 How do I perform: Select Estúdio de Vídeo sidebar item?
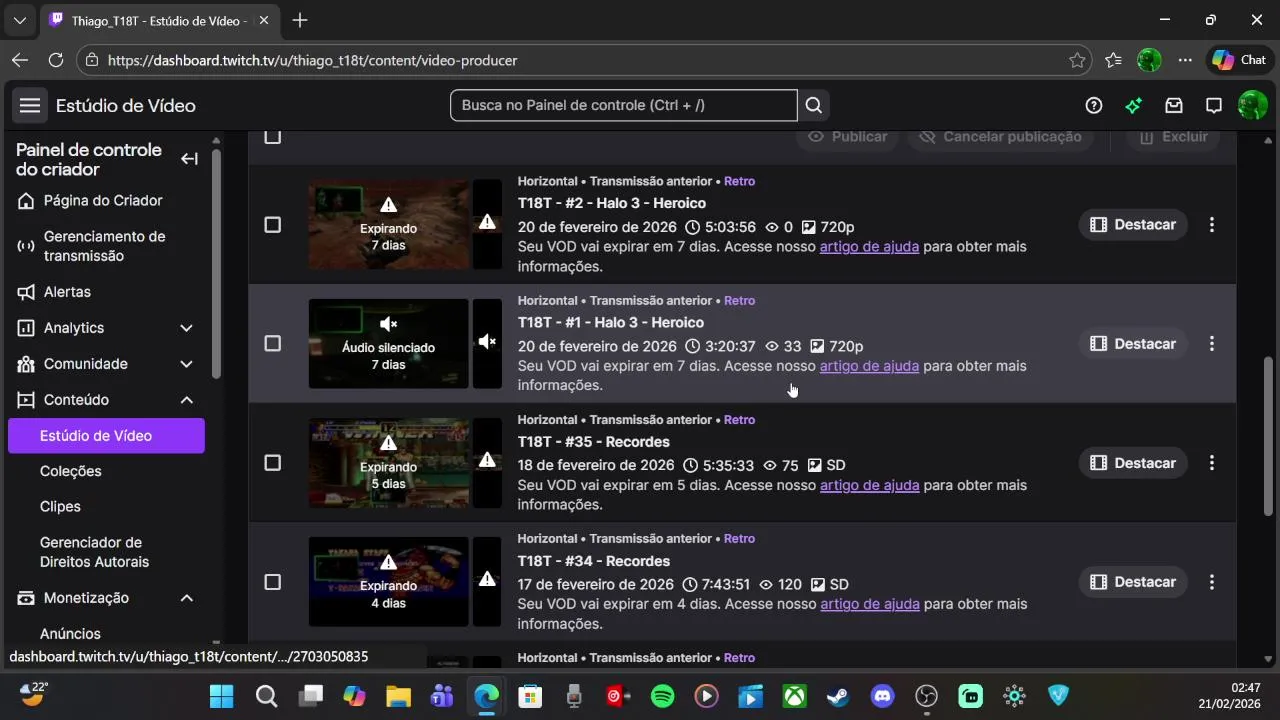pos(106,436)
